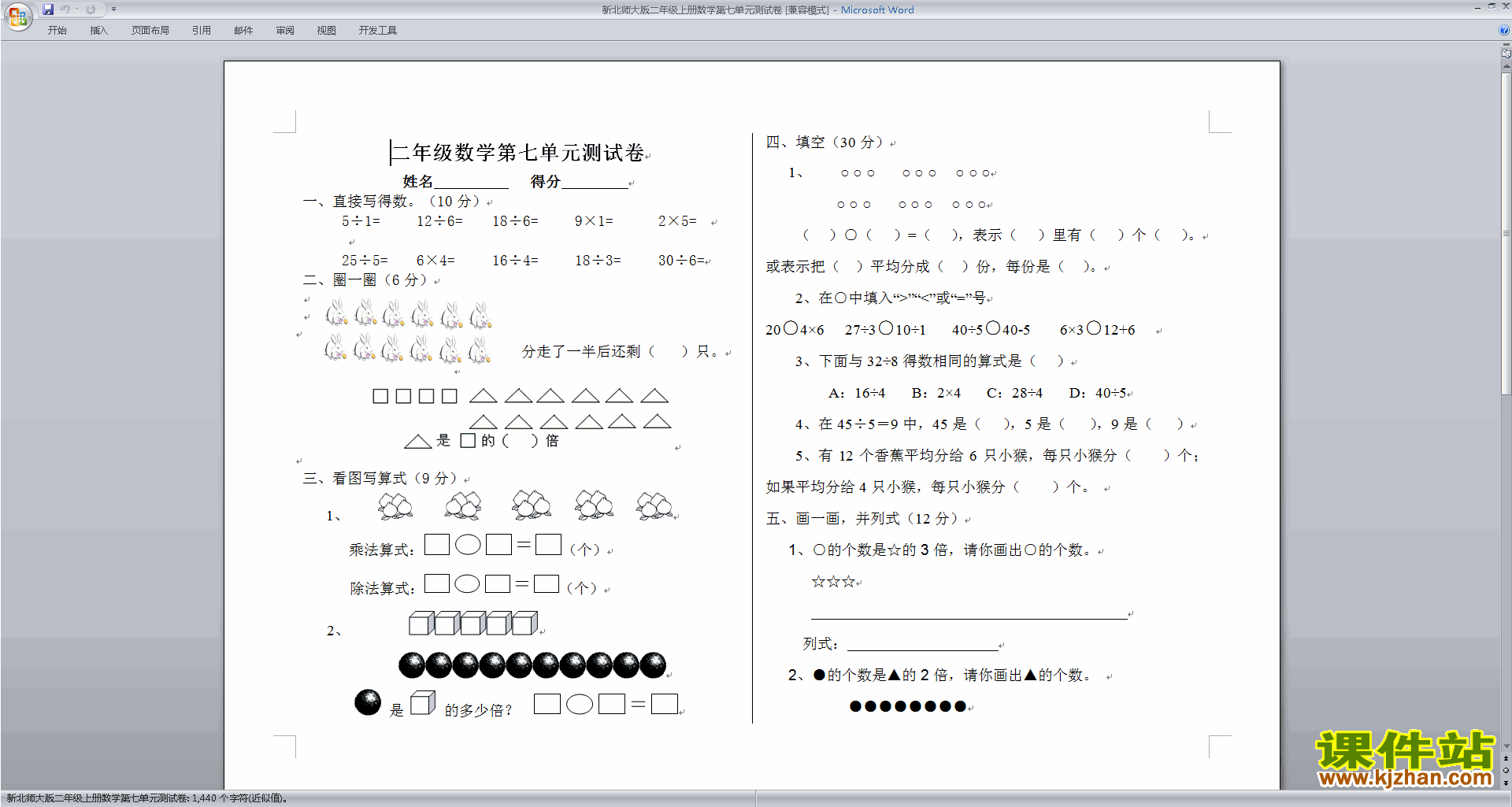
Task: Click the Select Browse Object circle button
Action: point(1506,770)
